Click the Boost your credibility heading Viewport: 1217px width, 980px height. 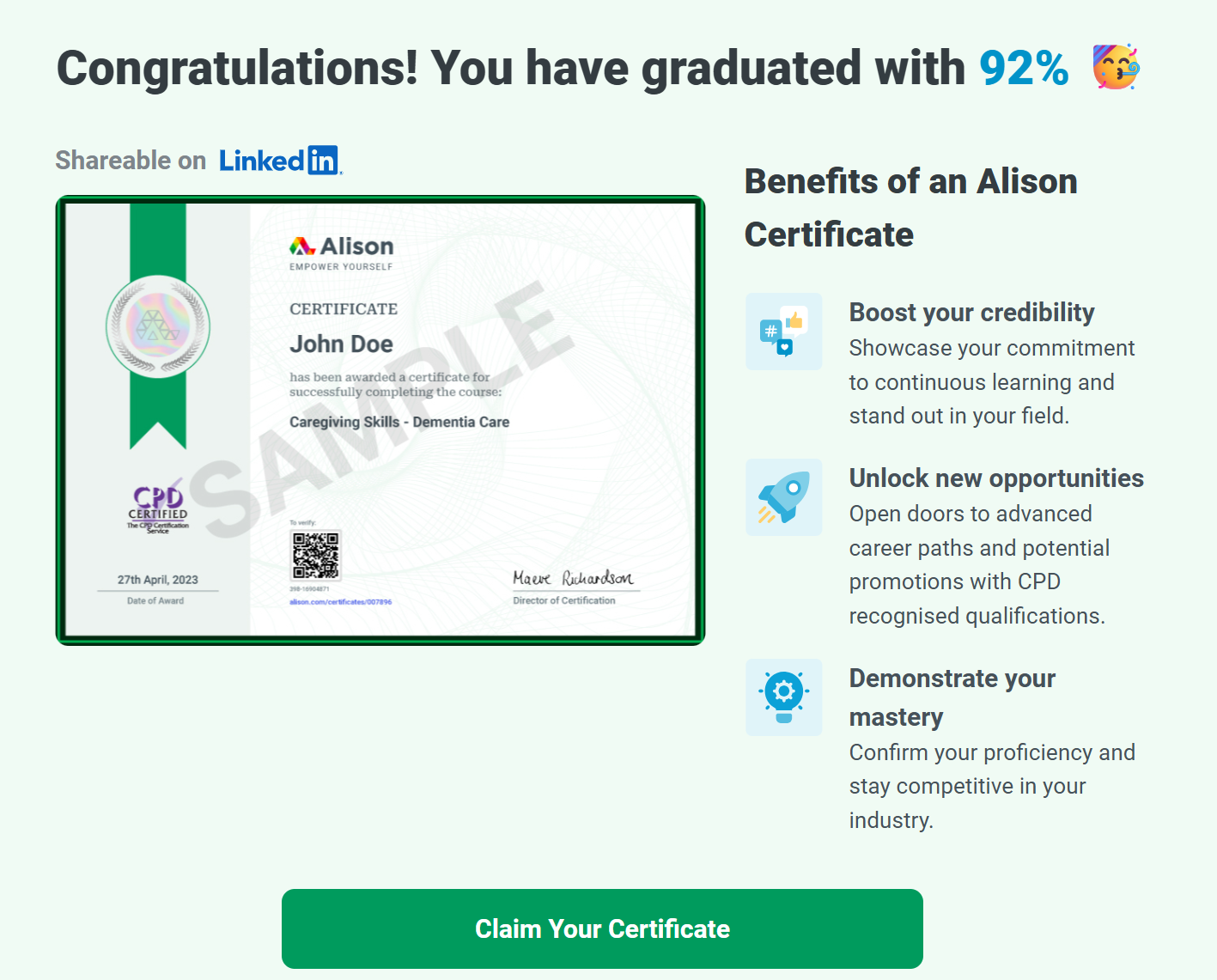971,313
